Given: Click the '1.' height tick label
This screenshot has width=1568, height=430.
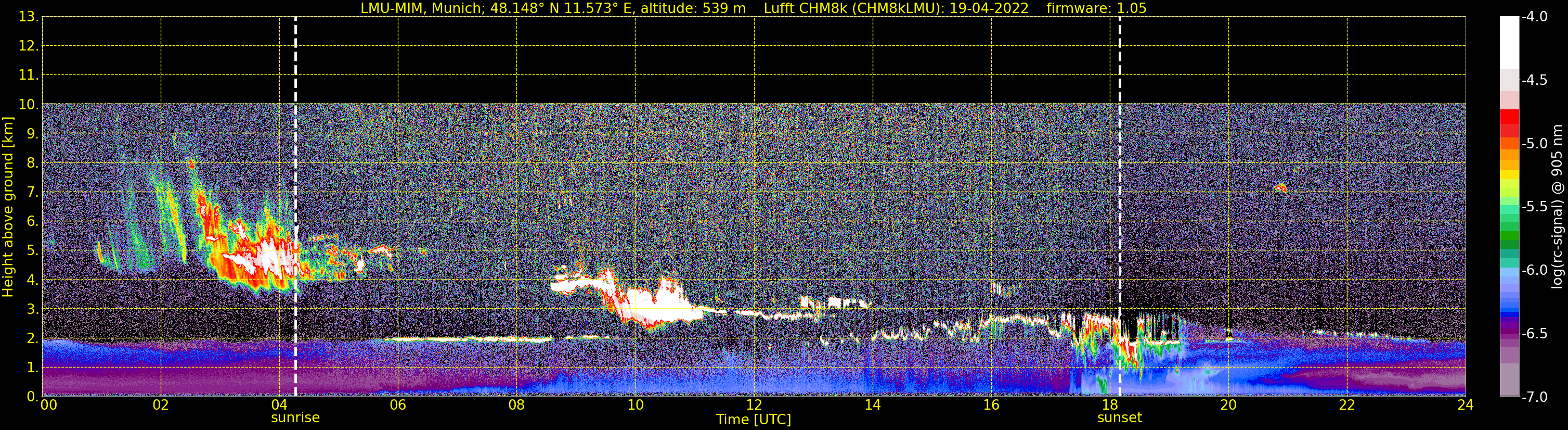Looking at the screenshot, I should coord(32,368).
